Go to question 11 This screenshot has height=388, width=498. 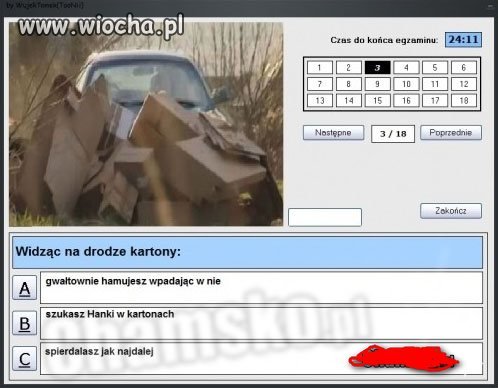point(435,84)
